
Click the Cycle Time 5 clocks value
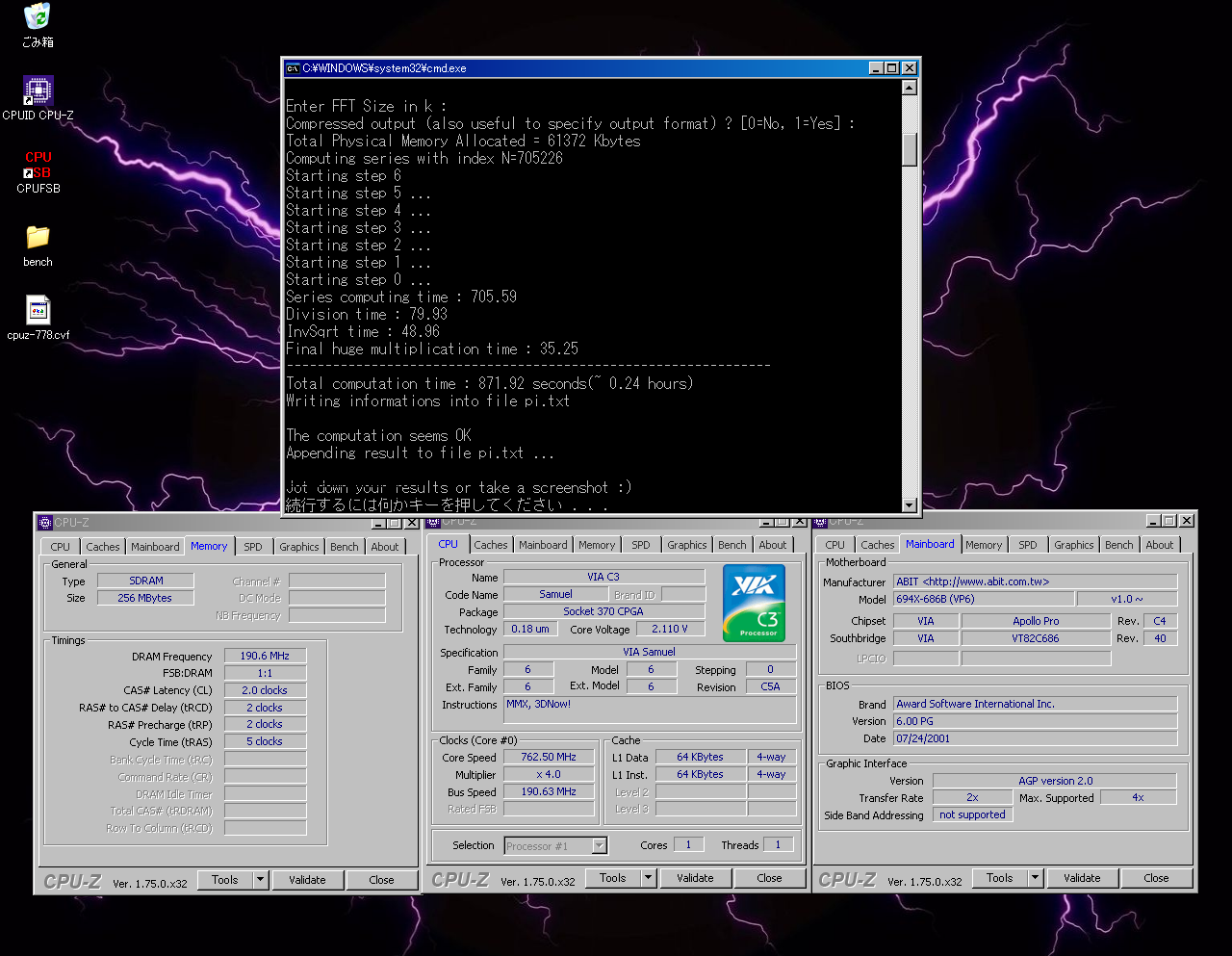click(x=265, y=741)
